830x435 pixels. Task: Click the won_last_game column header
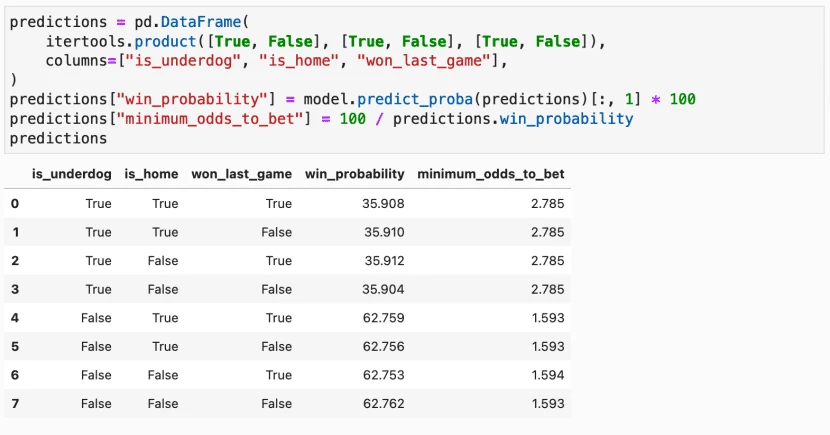pos(241,174)
